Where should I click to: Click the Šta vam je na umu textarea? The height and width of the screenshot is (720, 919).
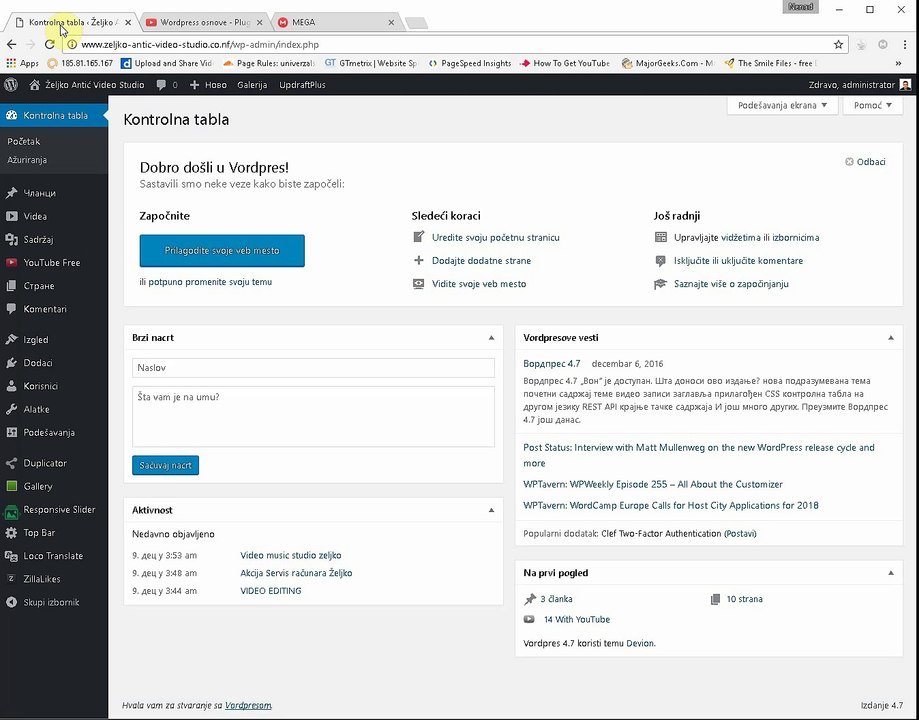314,417
